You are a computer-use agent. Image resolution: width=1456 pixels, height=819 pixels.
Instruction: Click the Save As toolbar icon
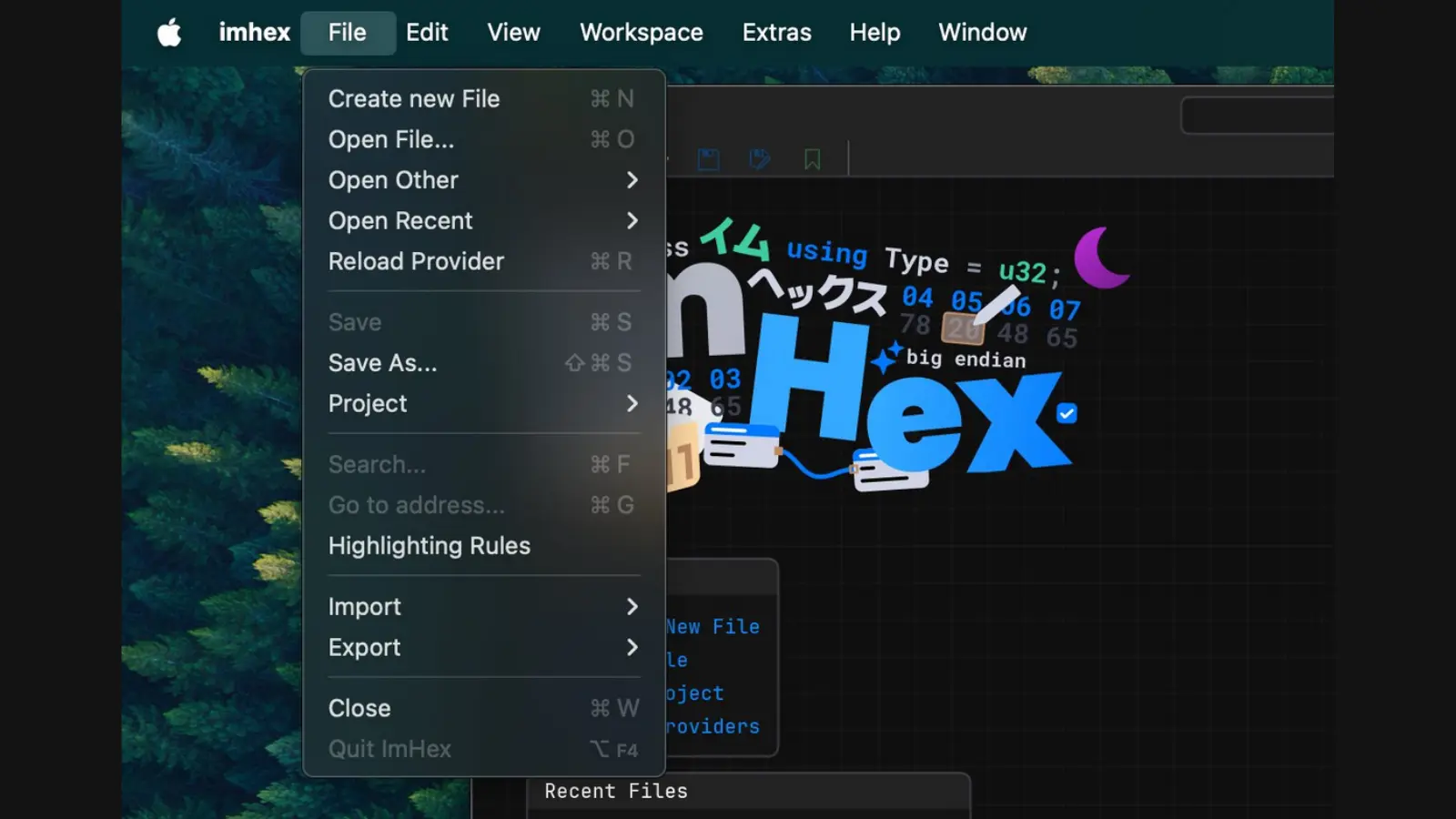(x=759, y=160)
